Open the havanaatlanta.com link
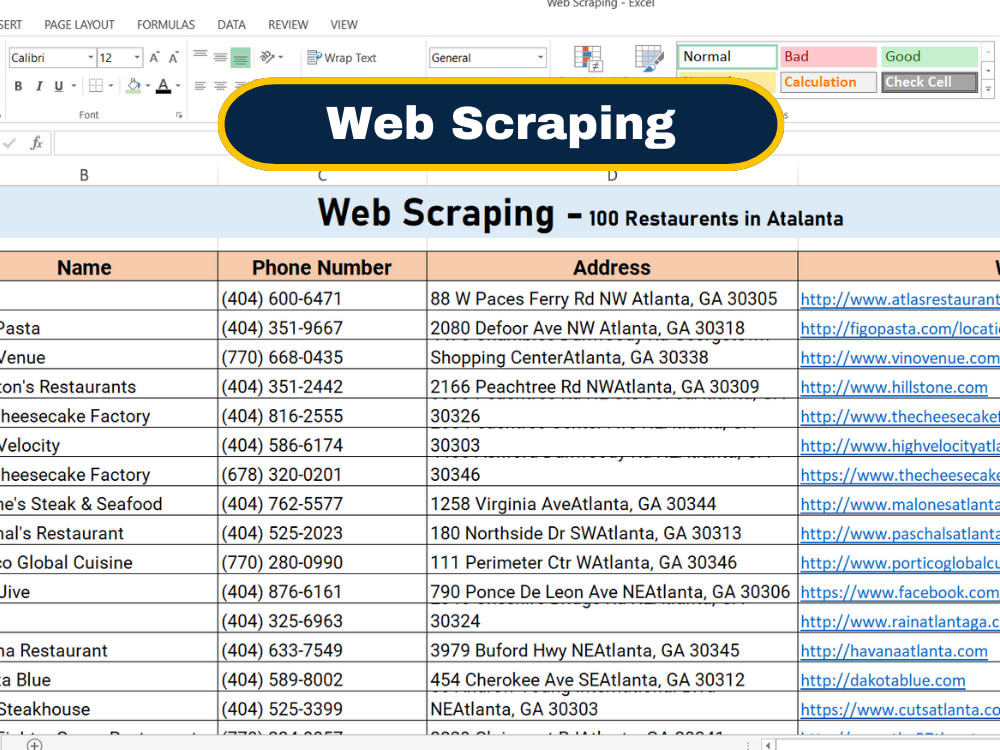Viewport: 1000px width, 750px height. pos(894,651)
